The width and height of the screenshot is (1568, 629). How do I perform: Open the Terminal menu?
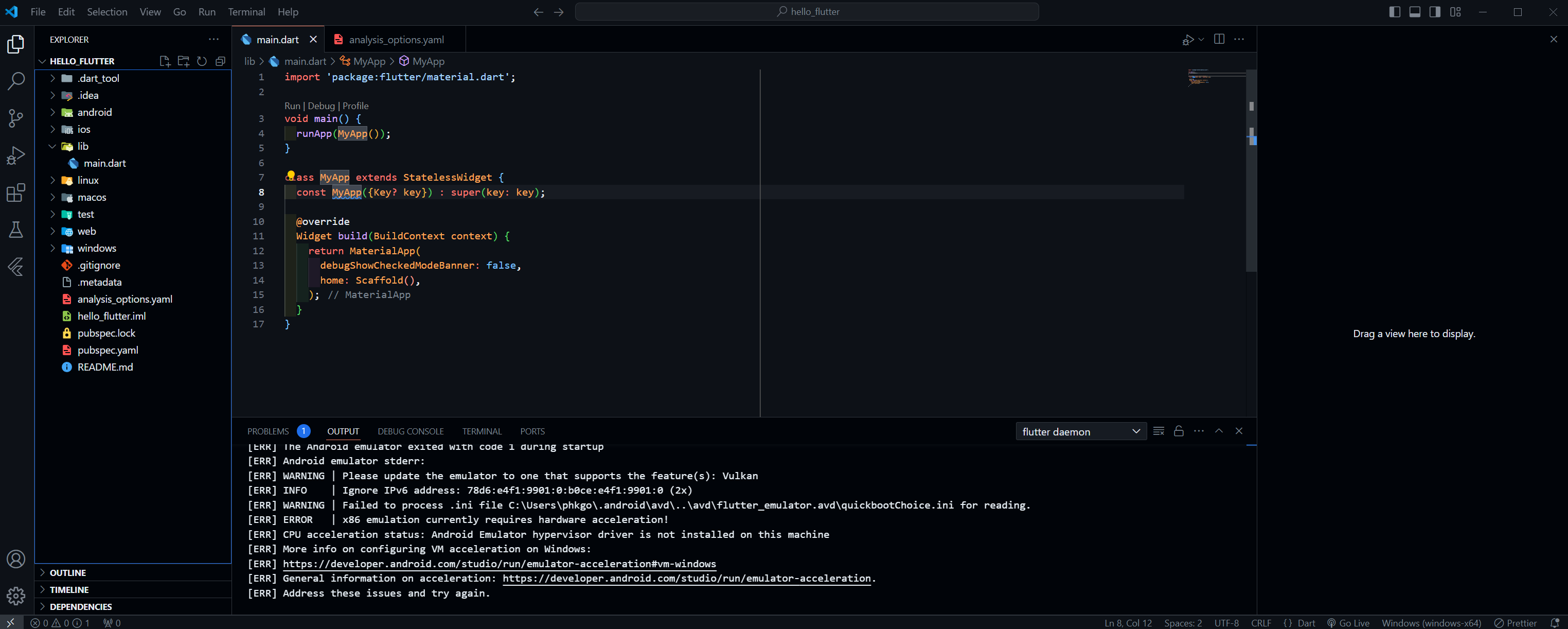[246, 11]
